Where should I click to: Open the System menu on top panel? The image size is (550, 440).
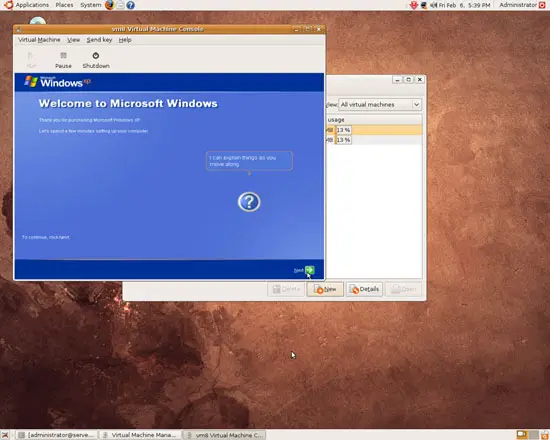(90, 5)
